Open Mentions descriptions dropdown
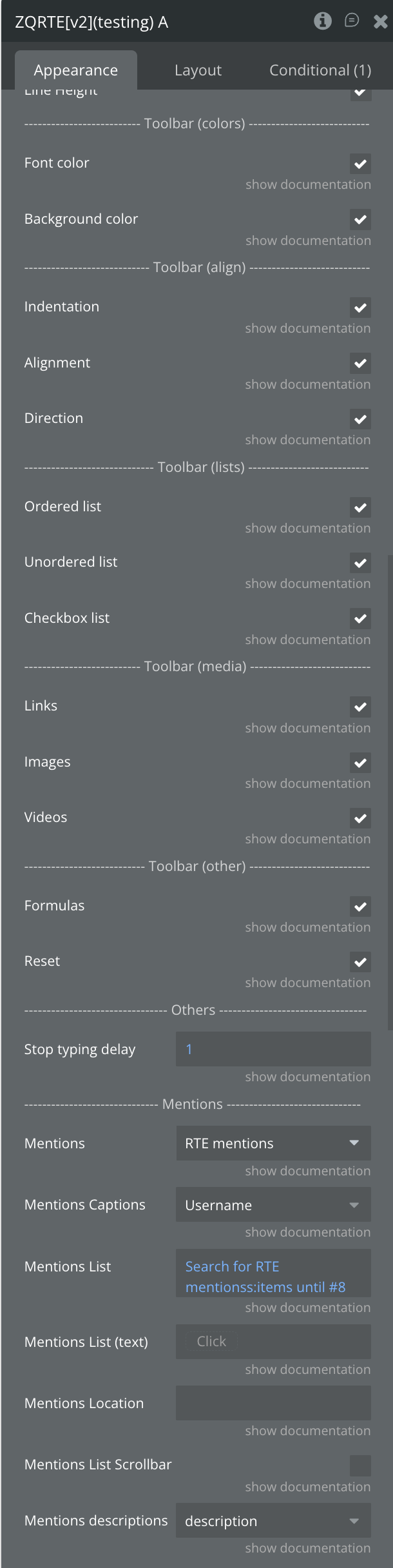The width and height of the screenshot is (393, 1568). (x=273, y=1520)
